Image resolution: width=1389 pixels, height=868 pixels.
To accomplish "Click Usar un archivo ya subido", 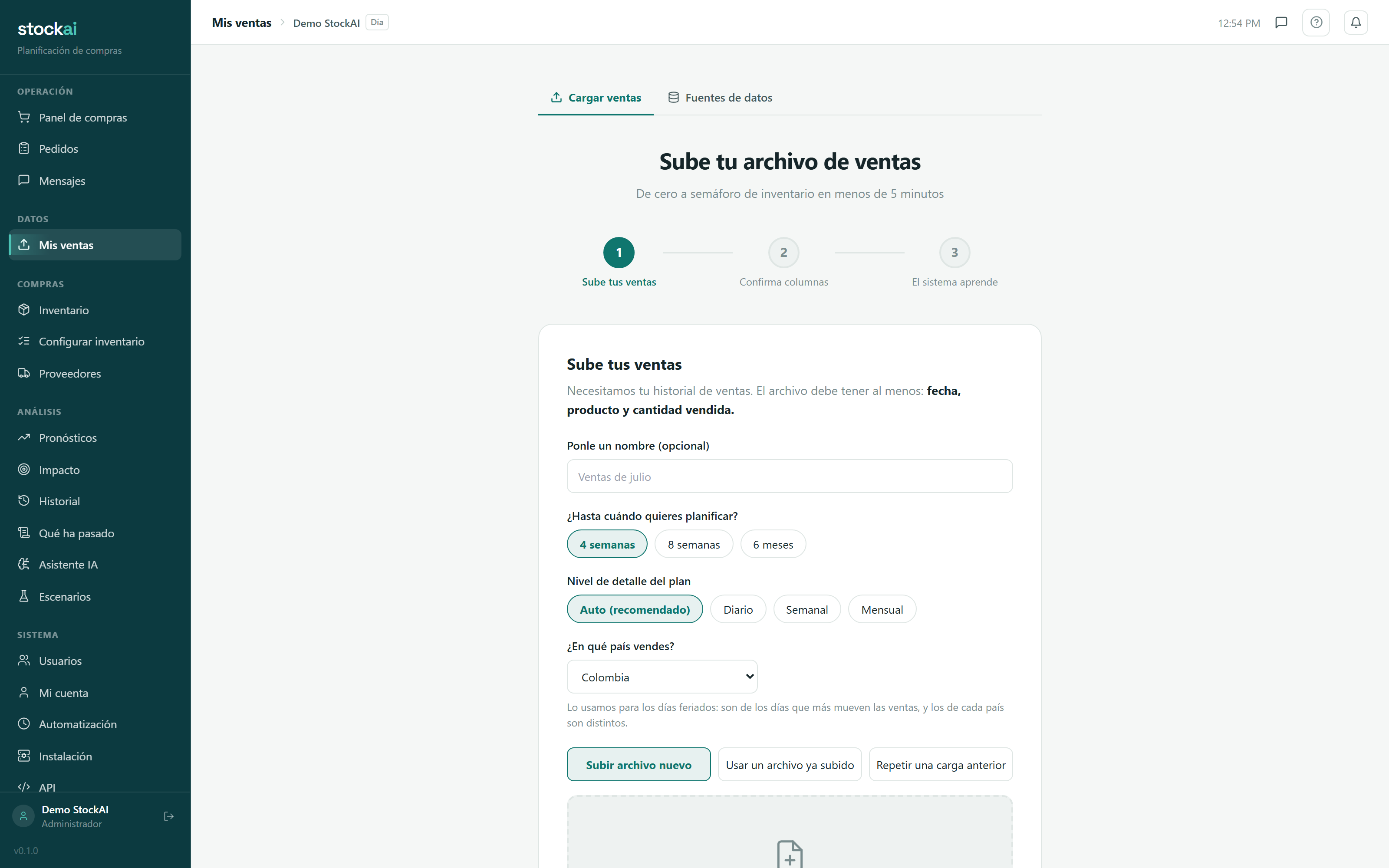I will point(790,765).
